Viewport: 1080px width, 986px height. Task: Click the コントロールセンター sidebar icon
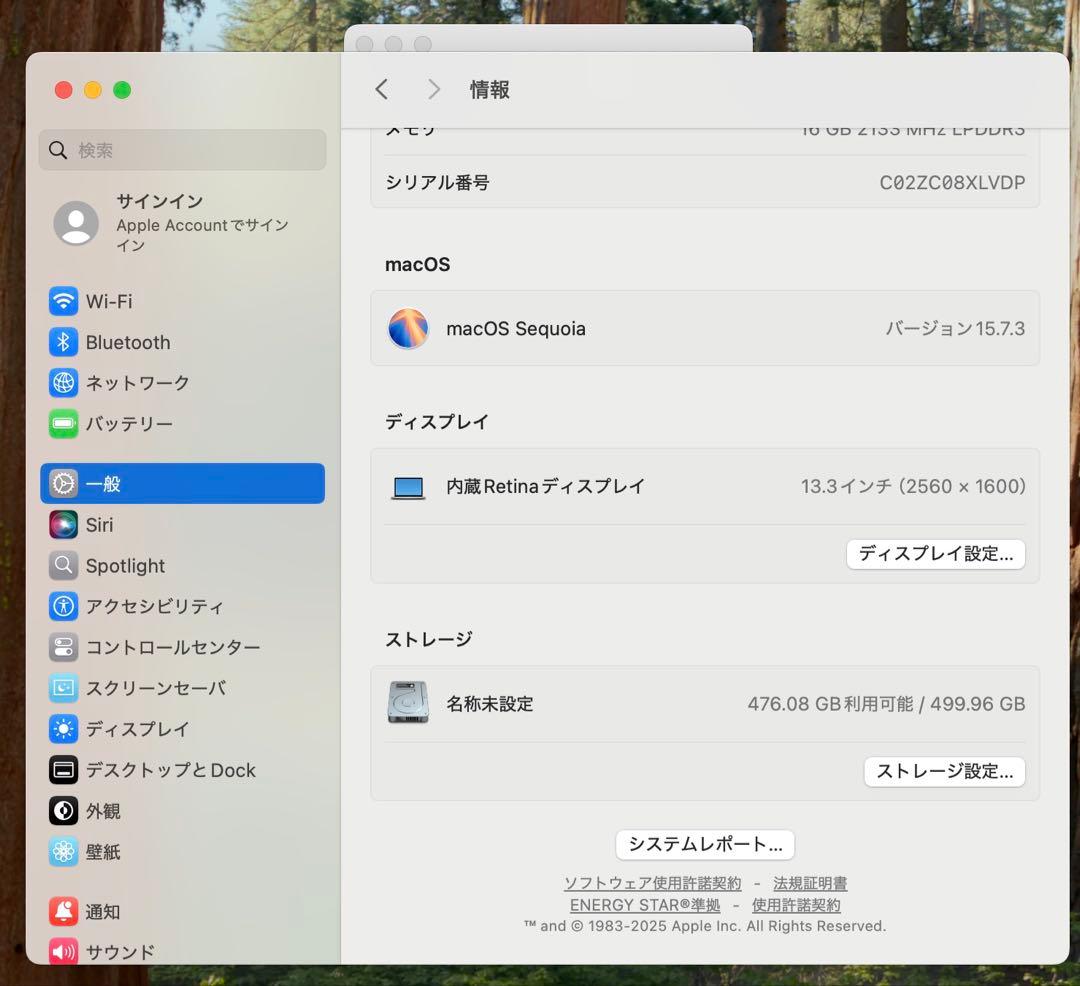[x=63, y=647]
